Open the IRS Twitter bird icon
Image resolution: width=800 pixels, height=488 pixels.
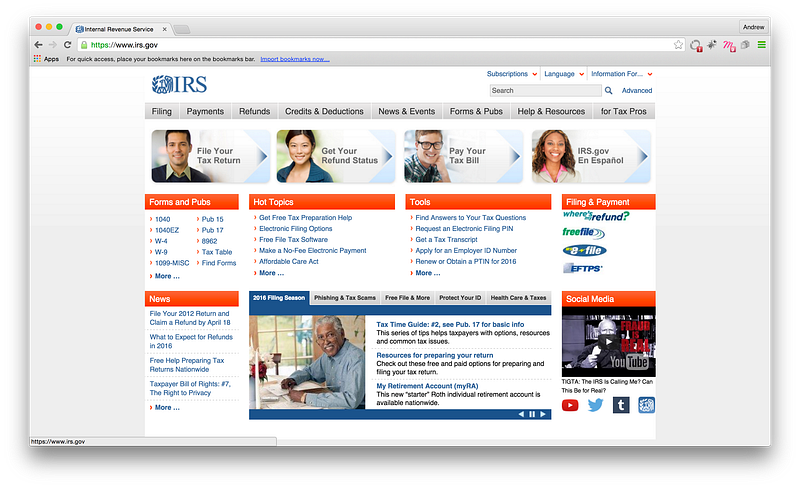(x=595, y=405)
